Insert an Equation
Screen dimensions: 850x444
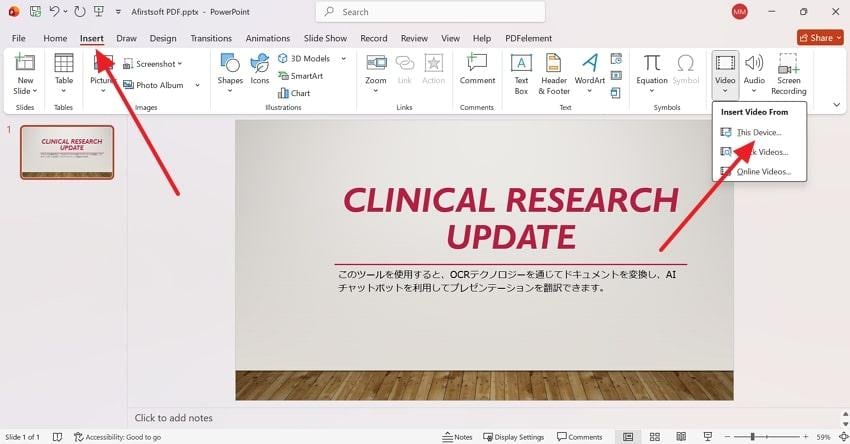tap(652, 74)
